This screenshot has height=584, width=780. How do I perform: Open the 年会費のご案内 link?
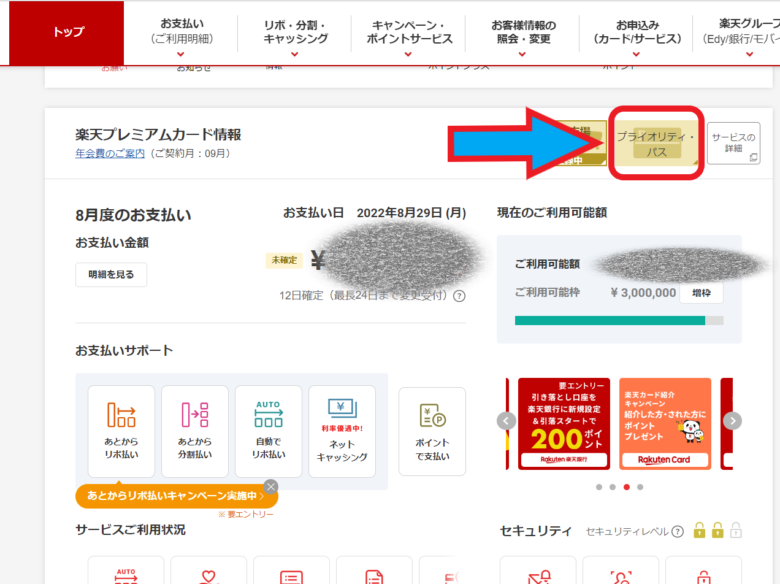pos(110,154)
